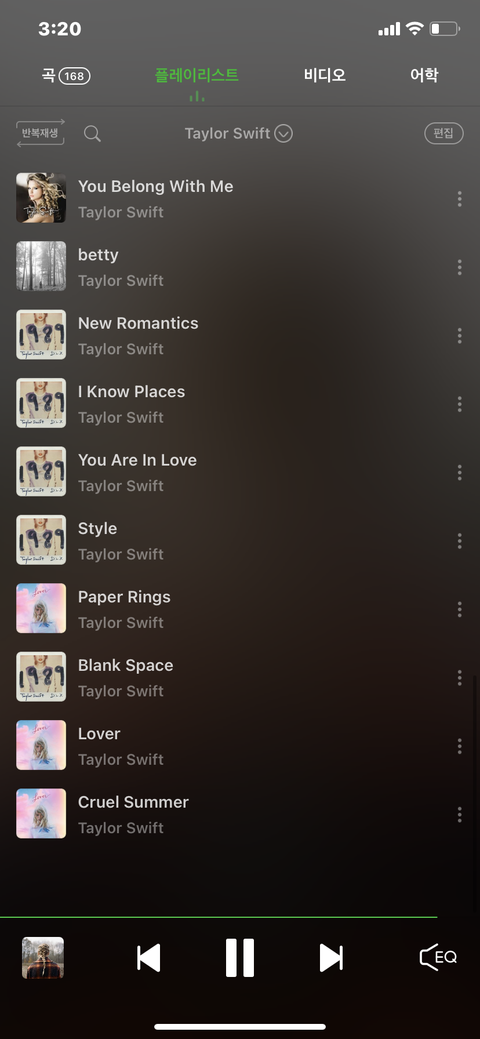This screenshot has width=480, height=1039.
Task: Expand the Taylor Swift playlist dropdown
Action: point(239,134)
